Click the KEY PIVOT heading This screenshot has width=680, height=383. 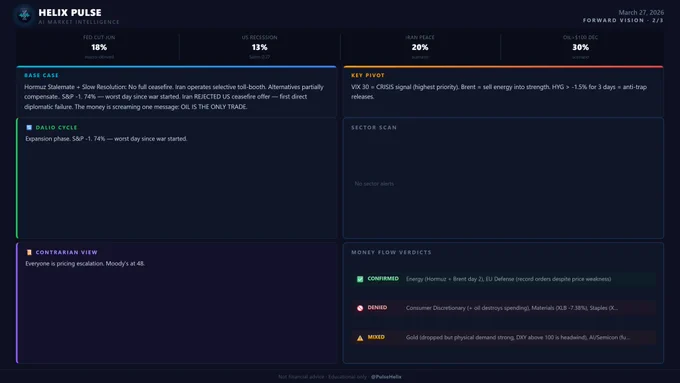(x=368, y=75)
